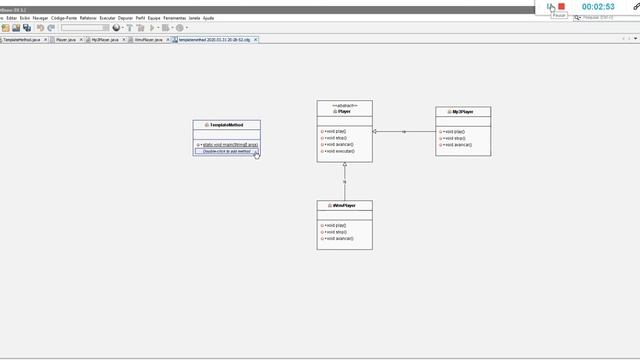Click the Build Project hammer icon
Image resolution: width=640 pixels, height=360 pixels.
click(130, 28)
